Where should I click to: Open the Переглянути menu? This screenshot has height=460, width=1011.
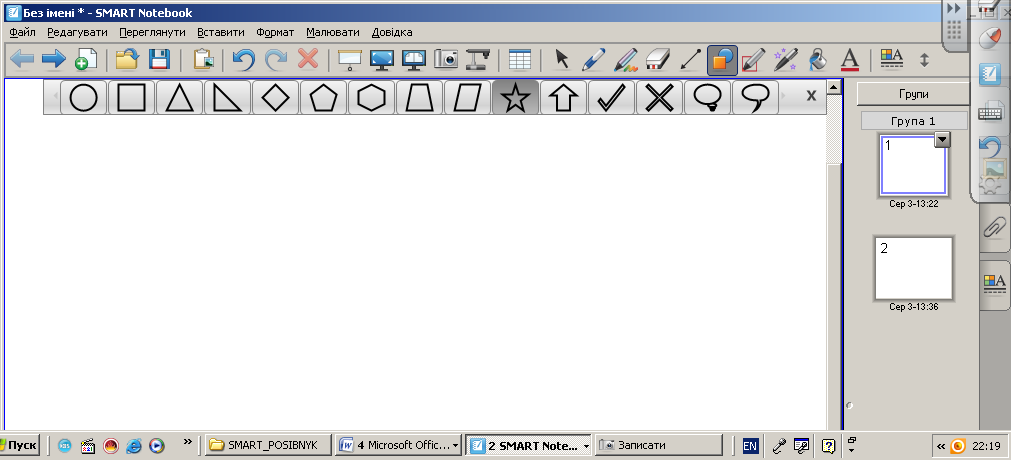click(152, 32)
